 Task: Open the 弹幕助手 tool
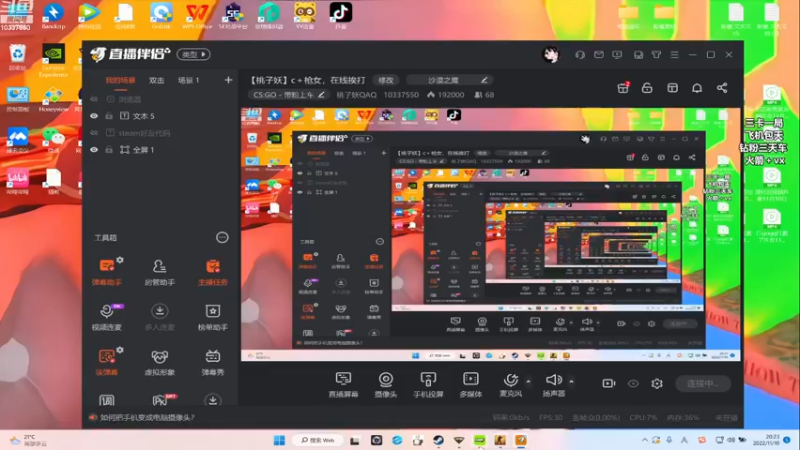[x=106, y=271]
